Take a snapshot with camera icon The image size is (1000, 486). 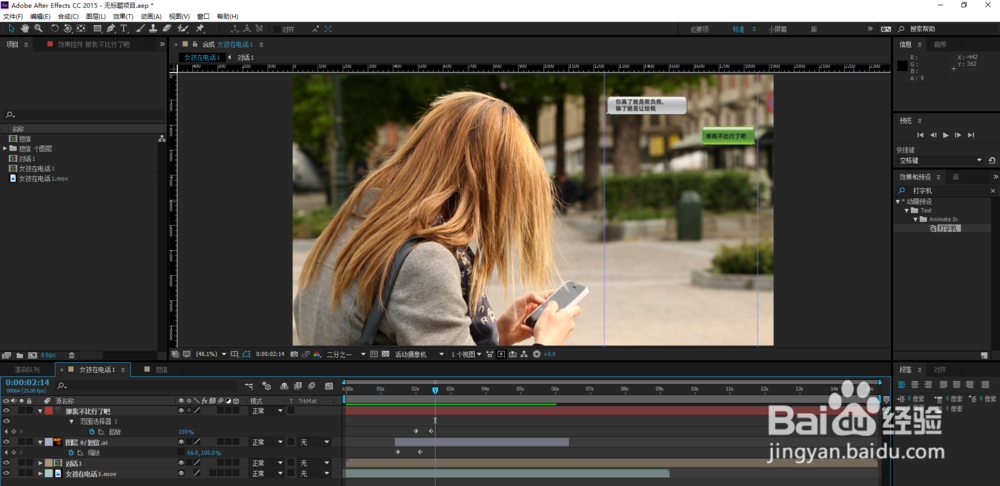click(294, 354)
